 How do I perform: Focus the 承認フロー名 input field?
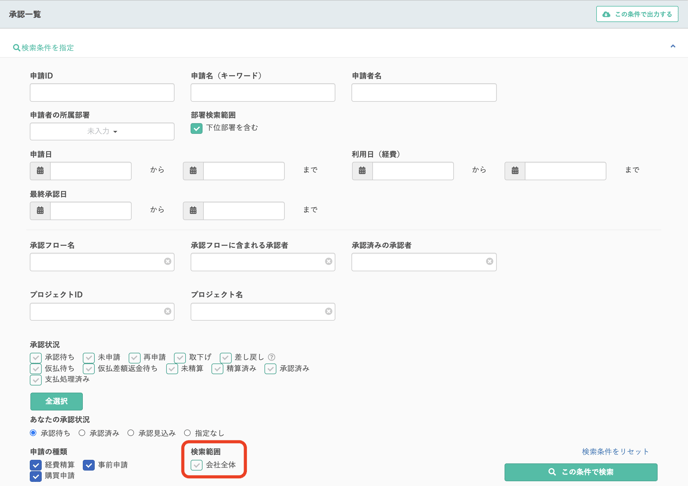tap(102, 262)
